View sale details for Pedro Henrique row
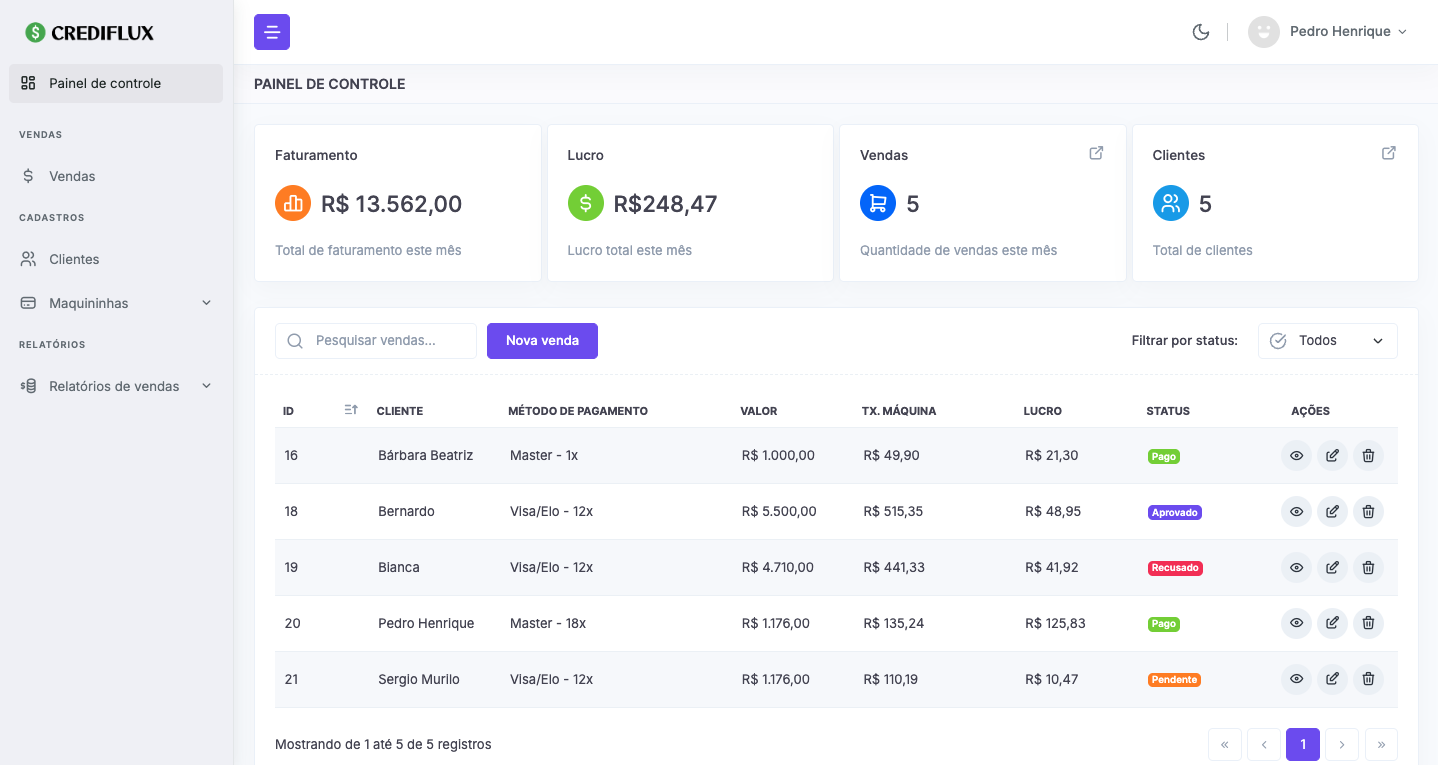Screen dimensions: 1438x765 [x=1296, y=624]
